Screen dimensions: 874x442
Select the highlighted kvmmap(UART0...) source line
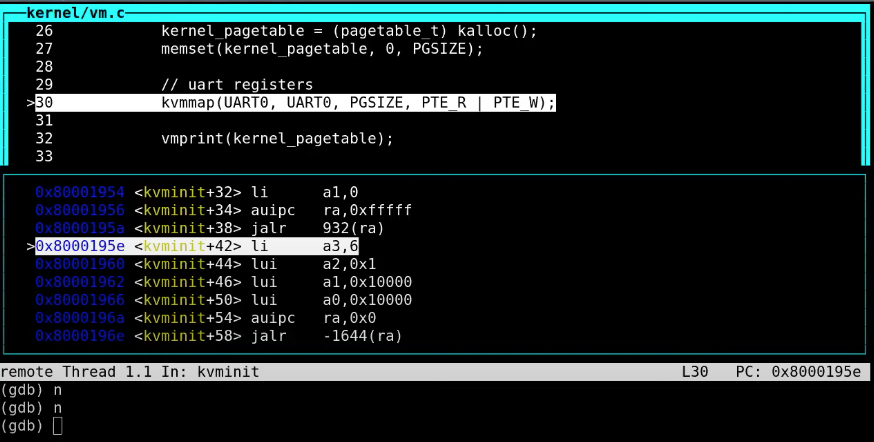coord(357,103)
